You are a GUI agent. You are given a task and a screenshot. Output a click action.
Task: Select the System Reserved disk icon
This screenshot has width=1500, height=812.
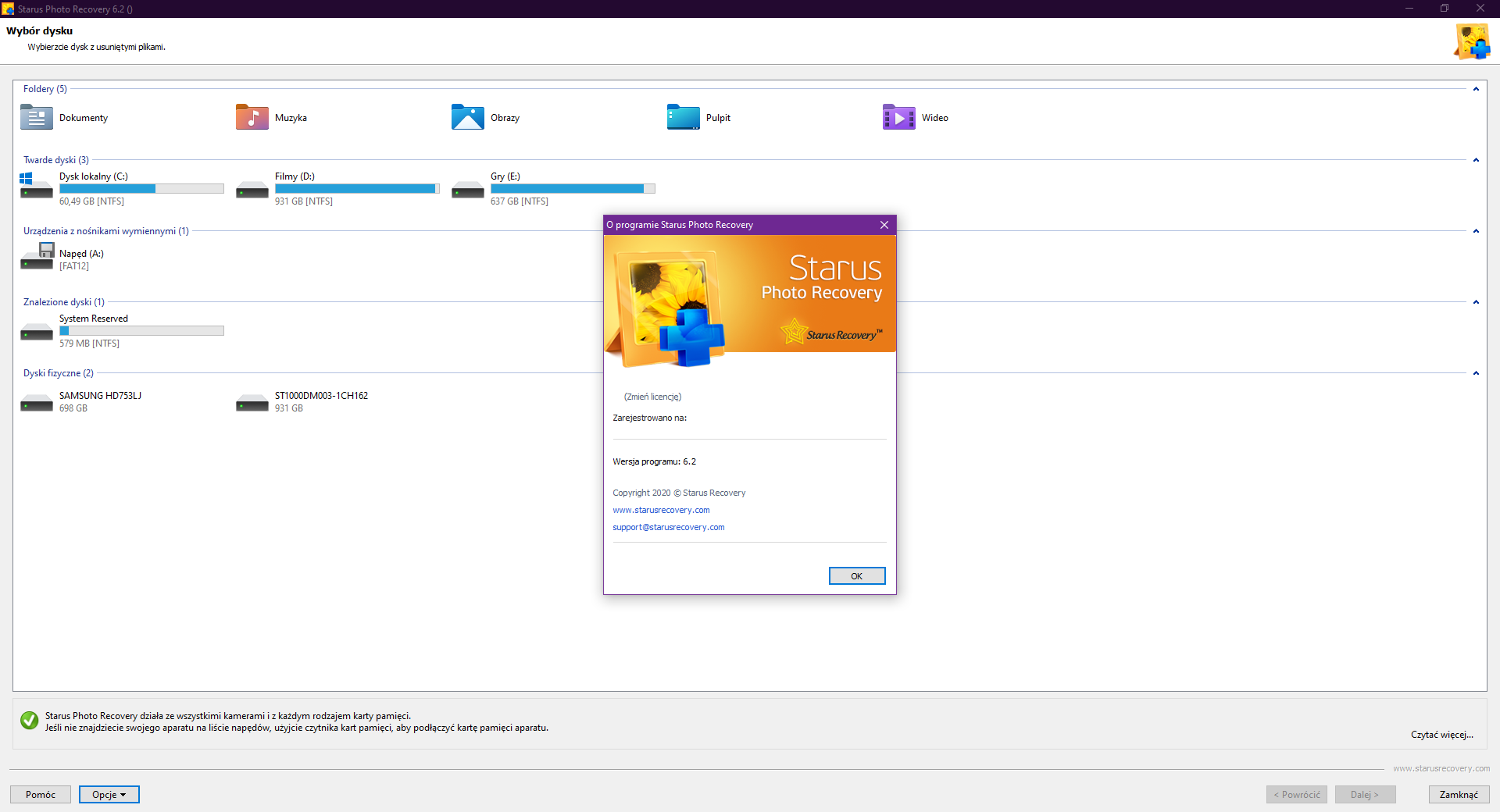(x=37, y=332)
